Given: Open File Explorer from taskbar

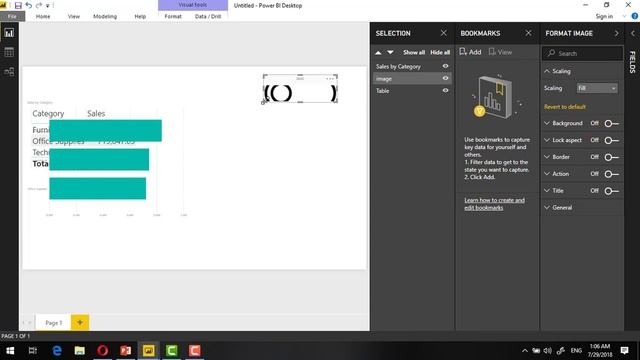Looking at the screenshot, I should pos(80,351).
